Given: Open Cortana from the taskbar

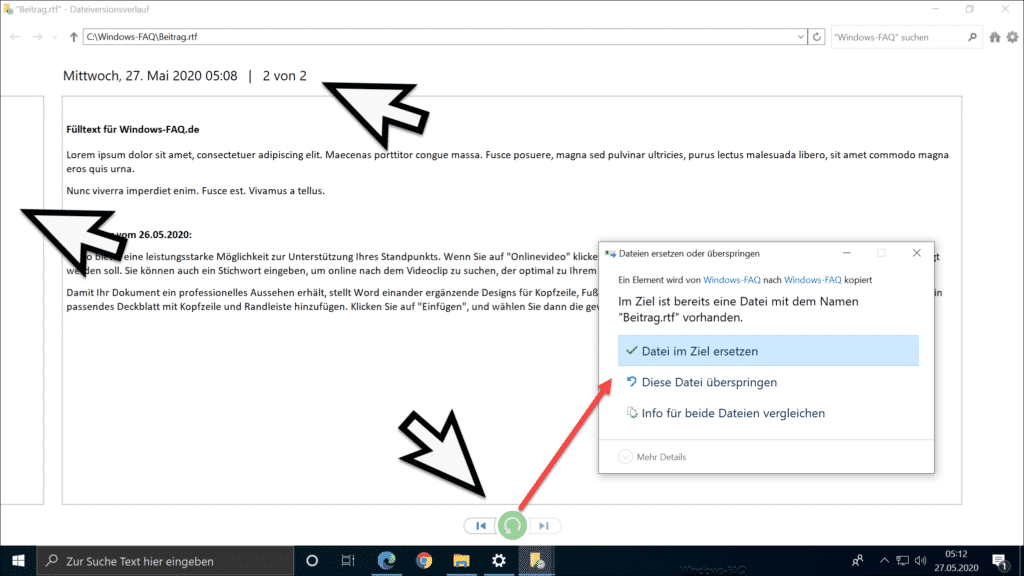Looking at the screenshot, I should point(312,561).
